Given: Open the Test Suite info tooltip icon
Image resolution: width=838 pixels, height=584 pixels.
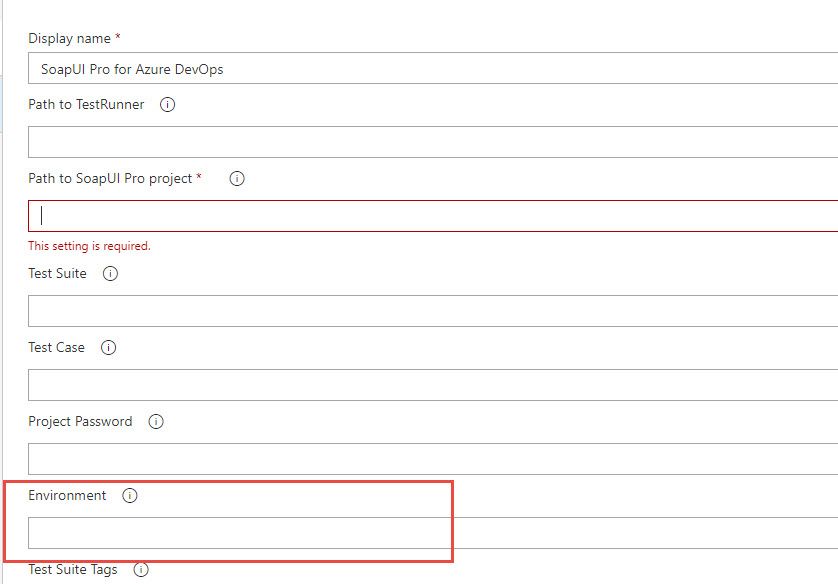Looking at the screenshot, I should [x=111, y=273].
